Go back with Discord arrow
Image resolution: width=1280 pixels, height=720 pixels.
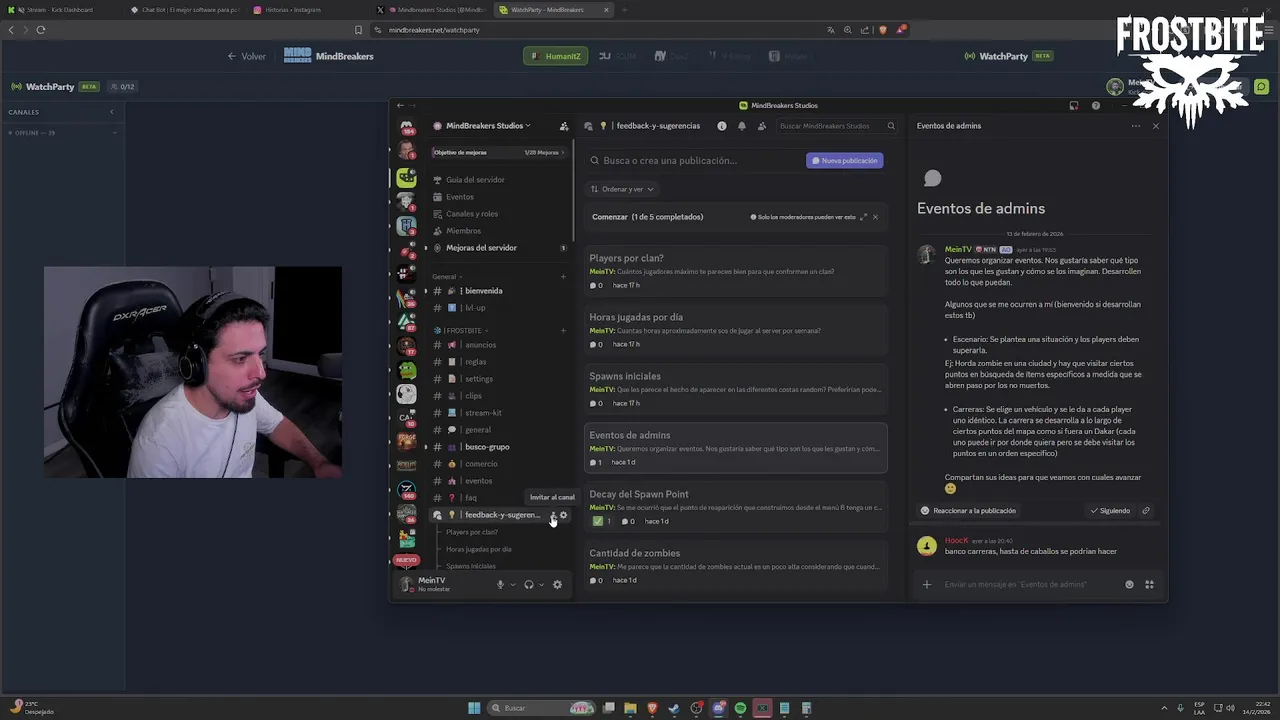pos(400,105)
